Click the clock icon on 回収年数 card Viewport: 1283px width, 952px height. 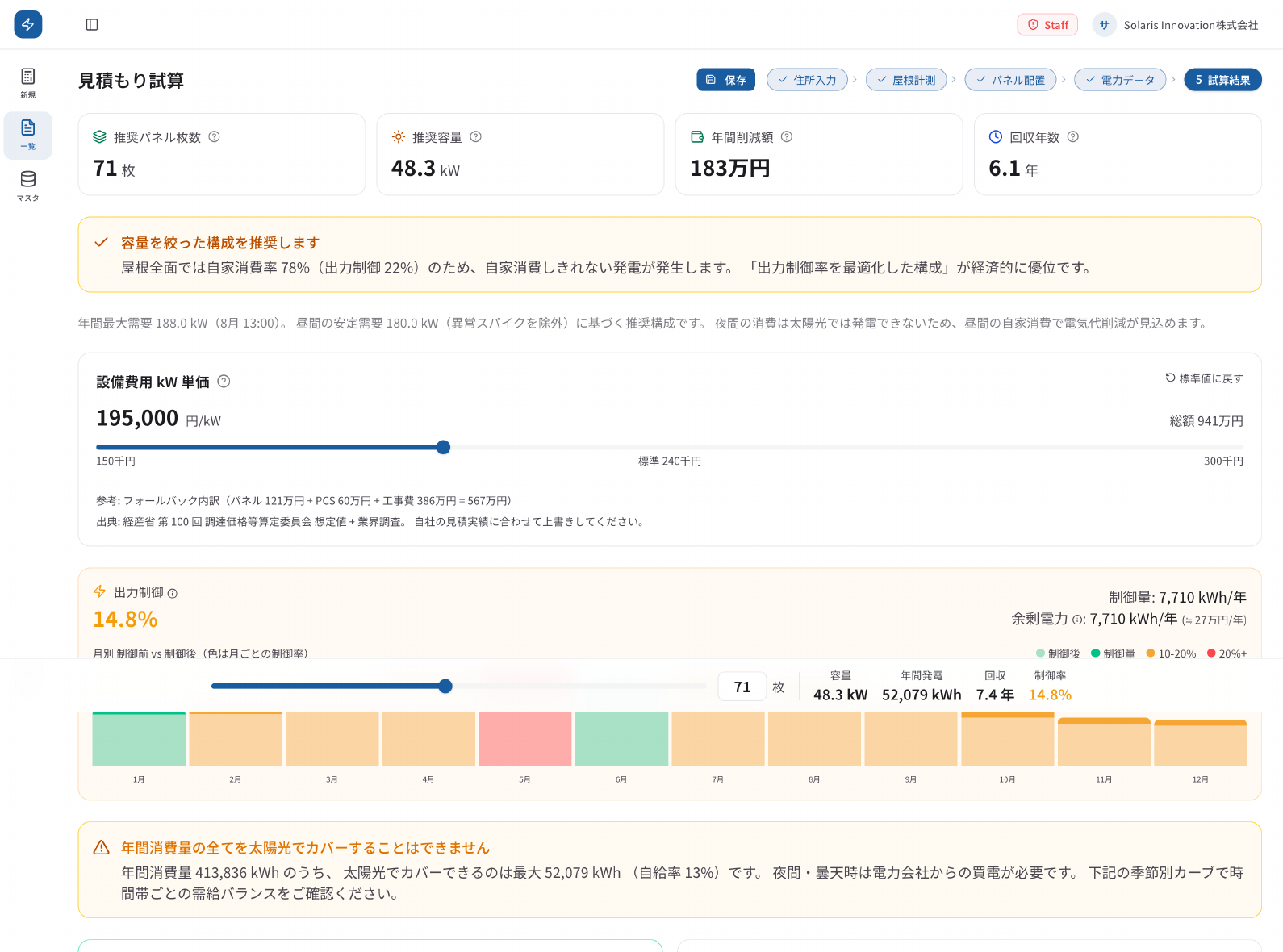coord(996,137)
